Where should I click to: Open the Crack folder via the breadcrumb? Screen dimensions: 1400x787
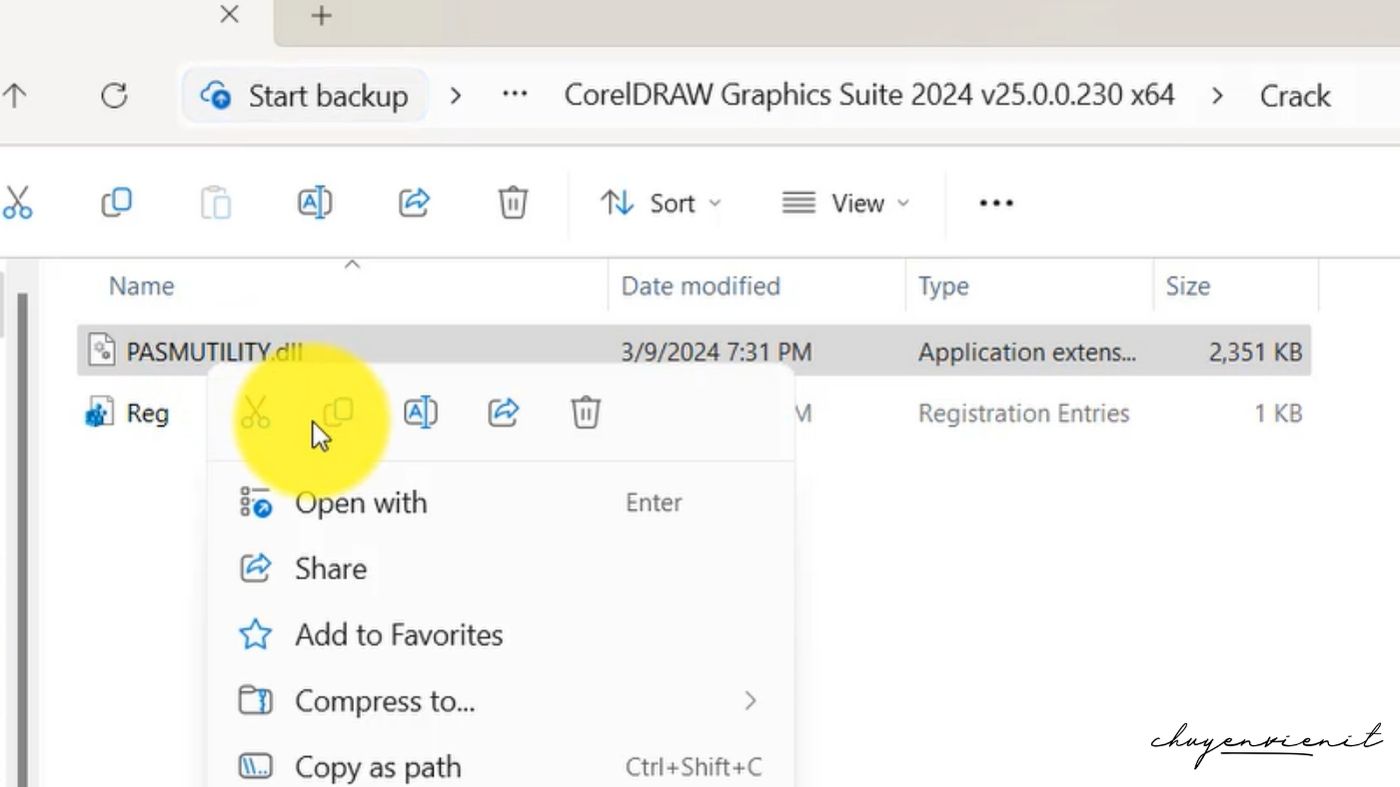1295,95
